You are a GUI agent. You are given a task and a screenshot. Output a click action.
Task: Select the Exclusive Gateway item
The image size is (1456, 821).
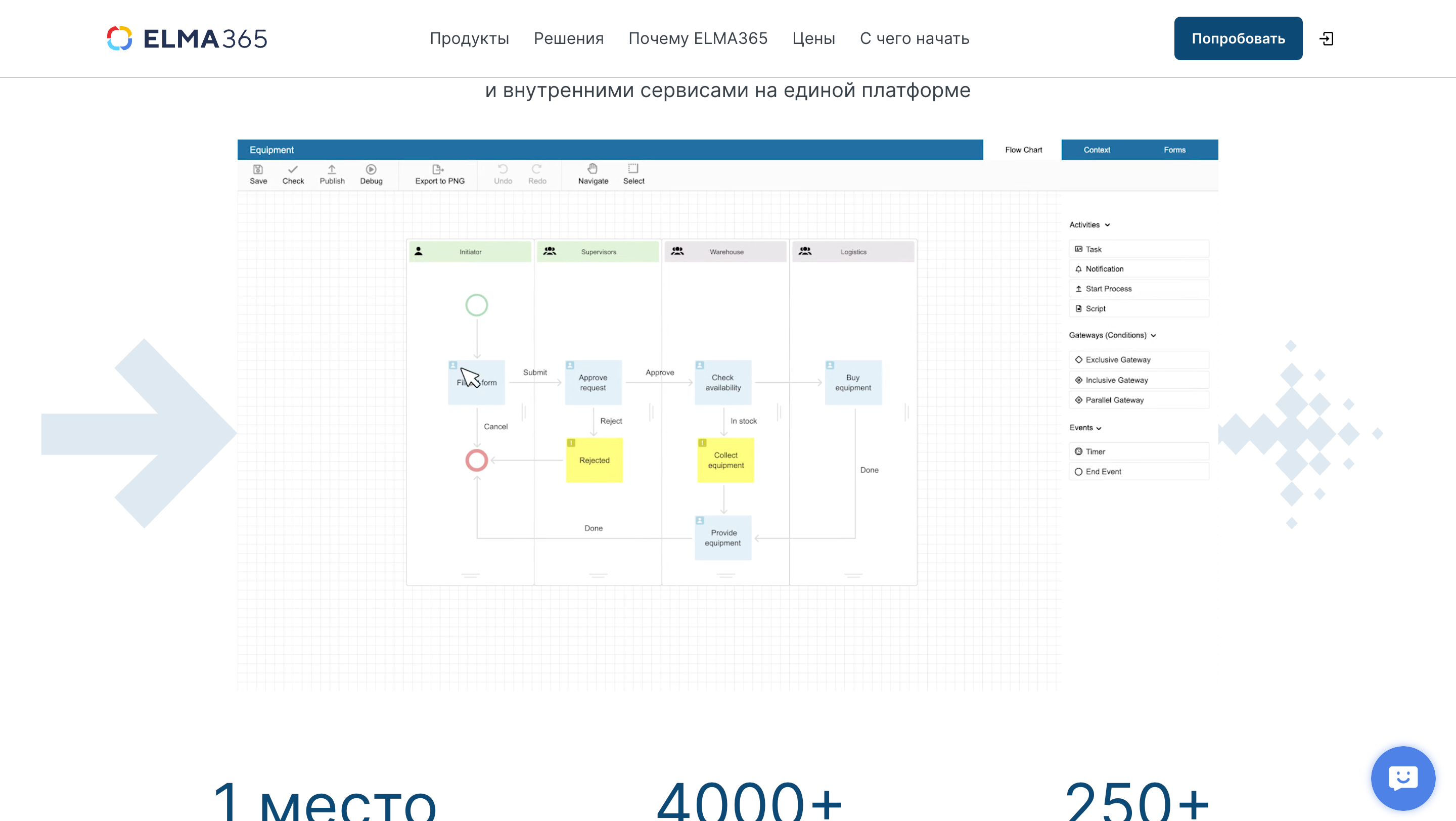click(1139, 360)
